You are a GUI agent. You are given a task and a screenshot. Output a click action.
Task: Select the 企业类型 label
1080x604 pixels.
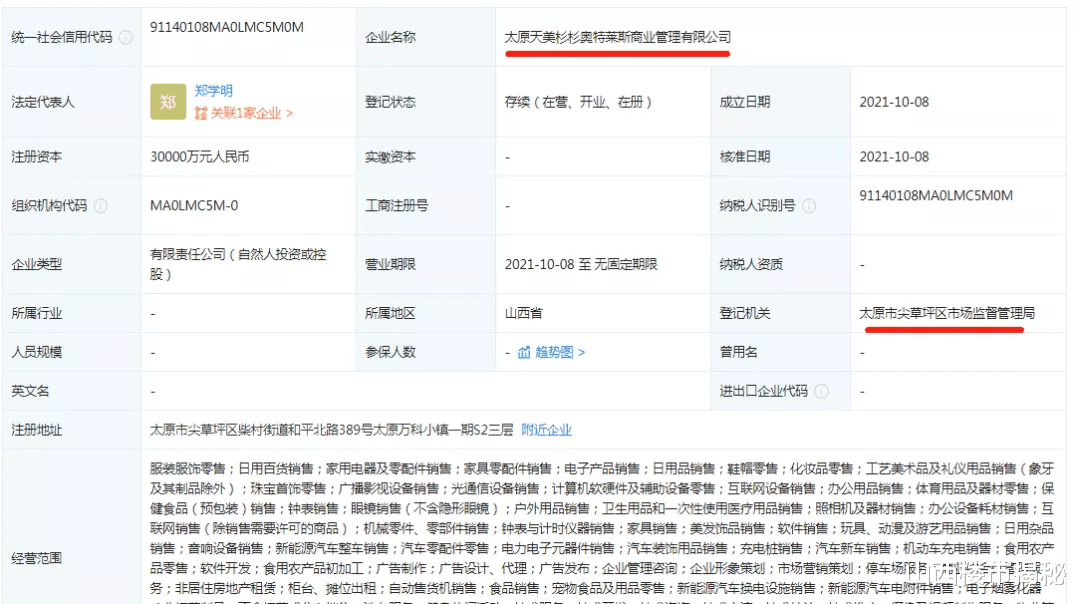(37, 264)
